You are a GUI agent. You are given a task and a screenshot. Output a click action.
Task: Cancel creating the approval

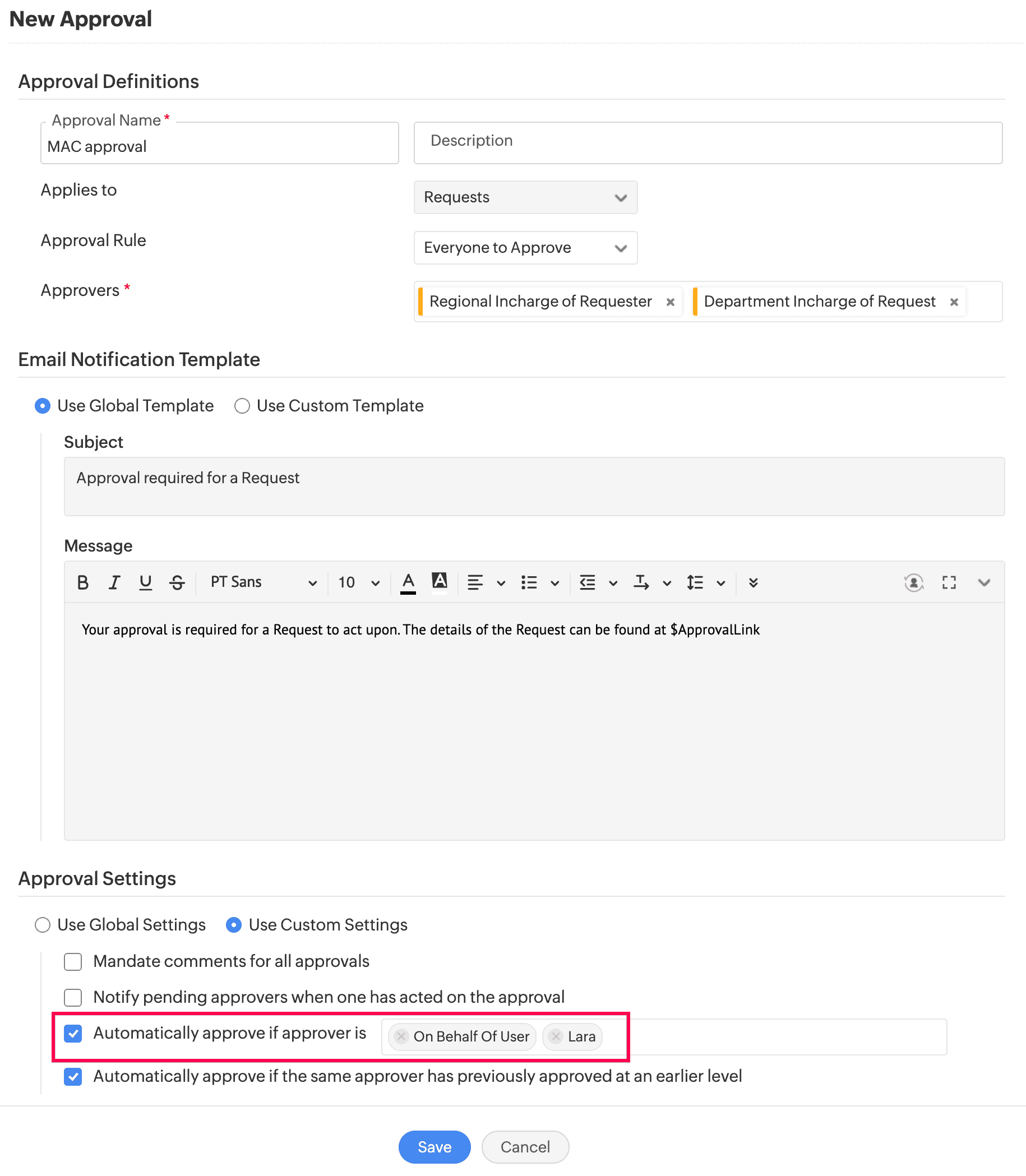pos(524,1147)
